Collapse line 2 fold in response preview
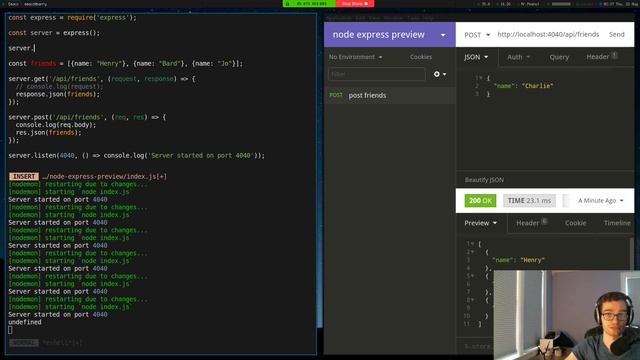640x360 pixels. pos(472,252)
